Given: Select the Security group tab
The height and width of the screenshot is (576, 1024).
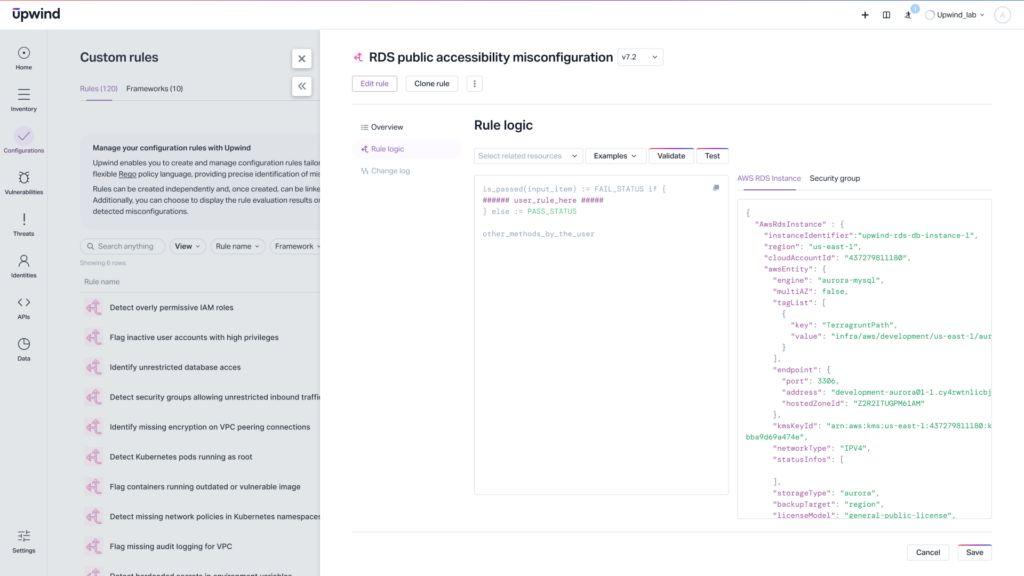Looking at the screenshot, I should pos(835,178).
